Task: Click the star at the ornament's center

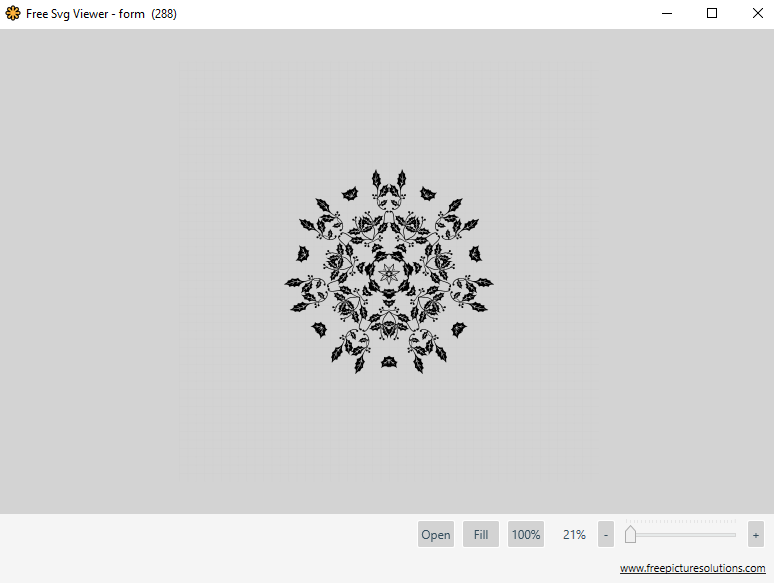Action: click(x=388, y=272)
